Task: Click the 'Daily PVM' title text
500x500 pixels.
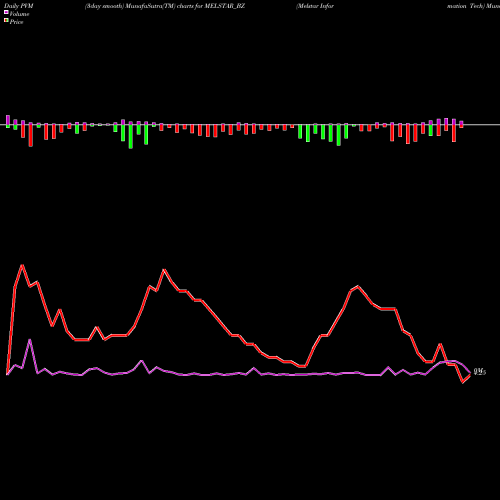Action: tap(19, 6)
